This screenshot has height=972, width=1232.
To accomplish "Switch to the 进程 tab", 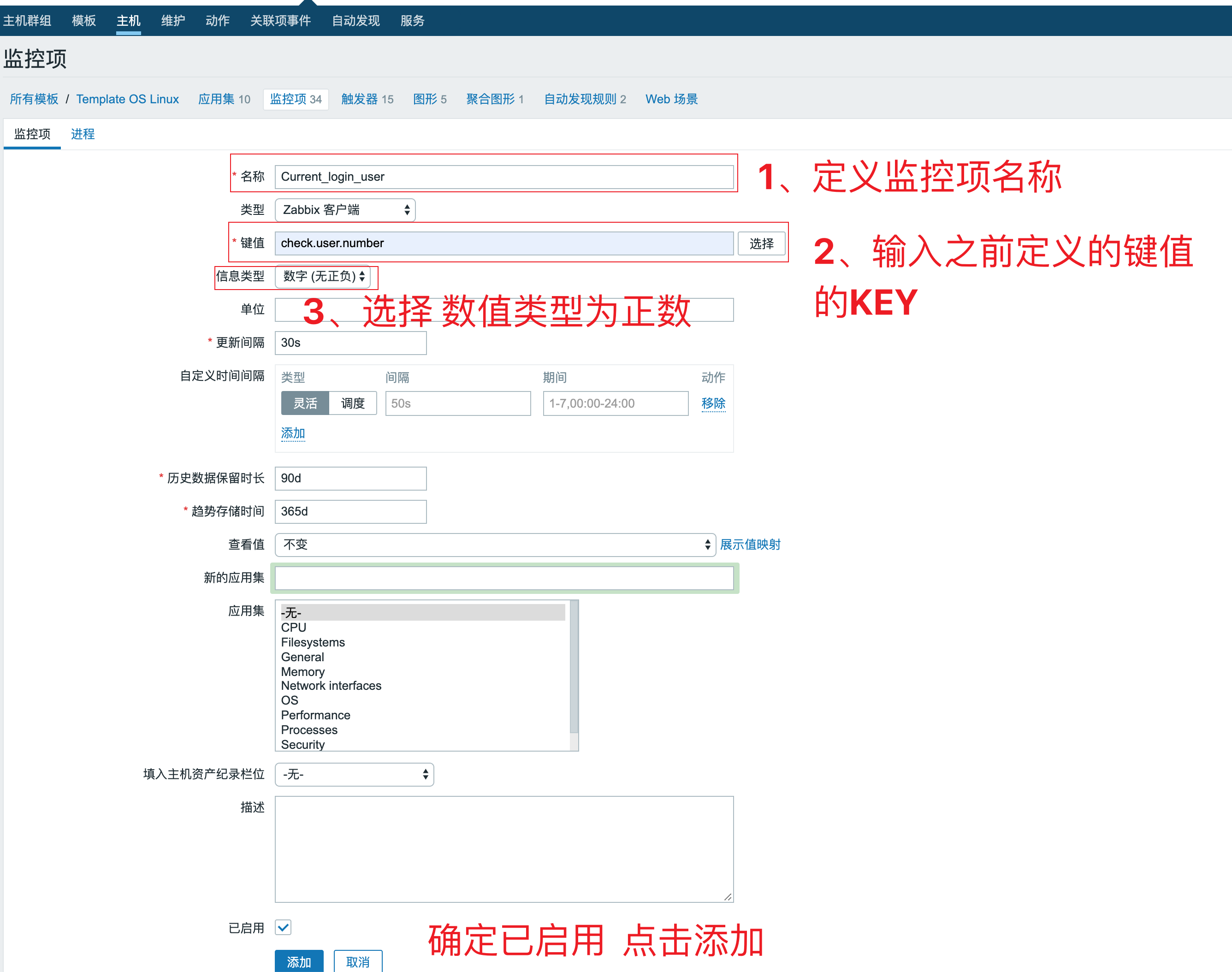I will [x=83, y=134].
